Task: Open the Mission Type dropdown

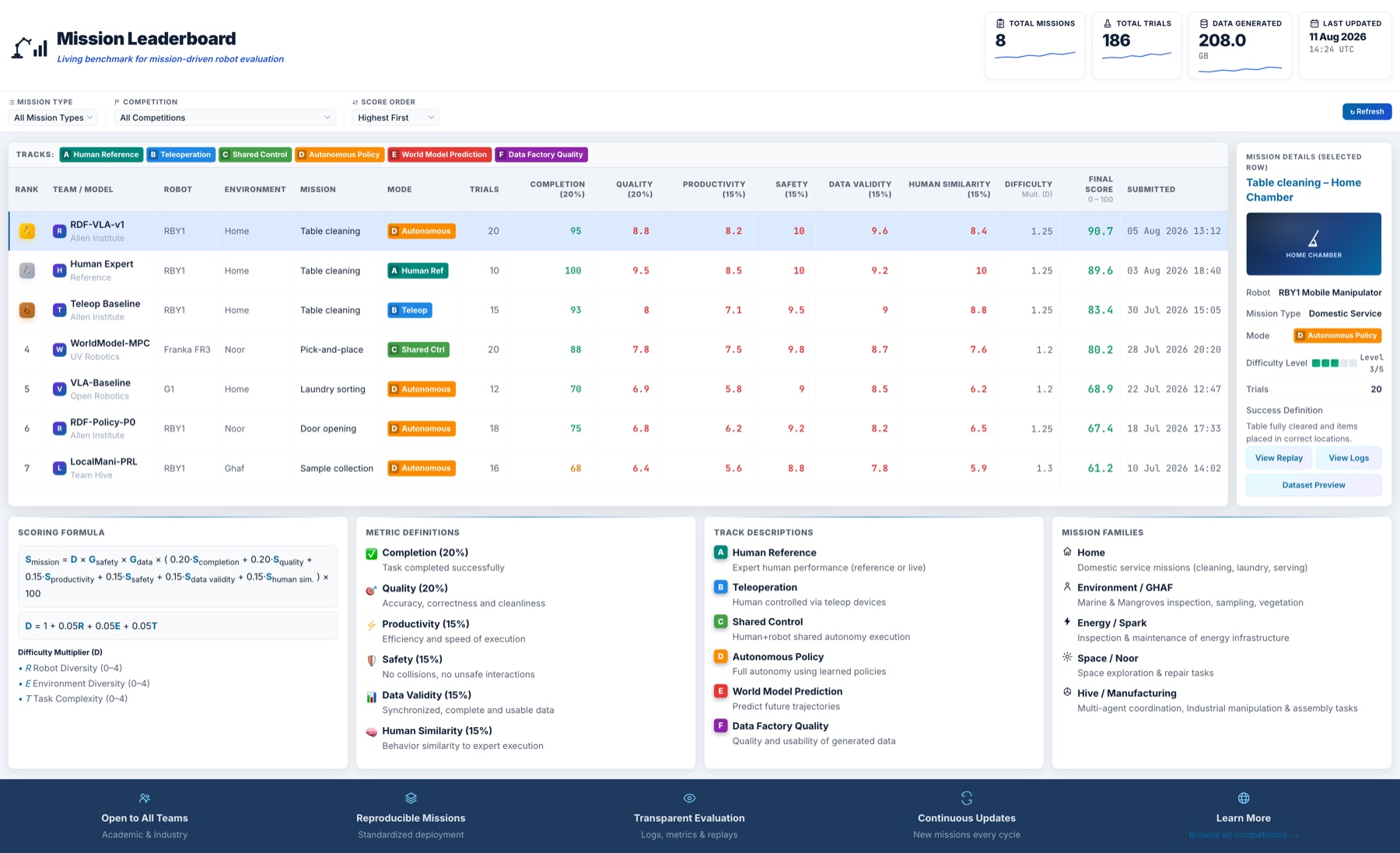Action: (x=53, y=117)
